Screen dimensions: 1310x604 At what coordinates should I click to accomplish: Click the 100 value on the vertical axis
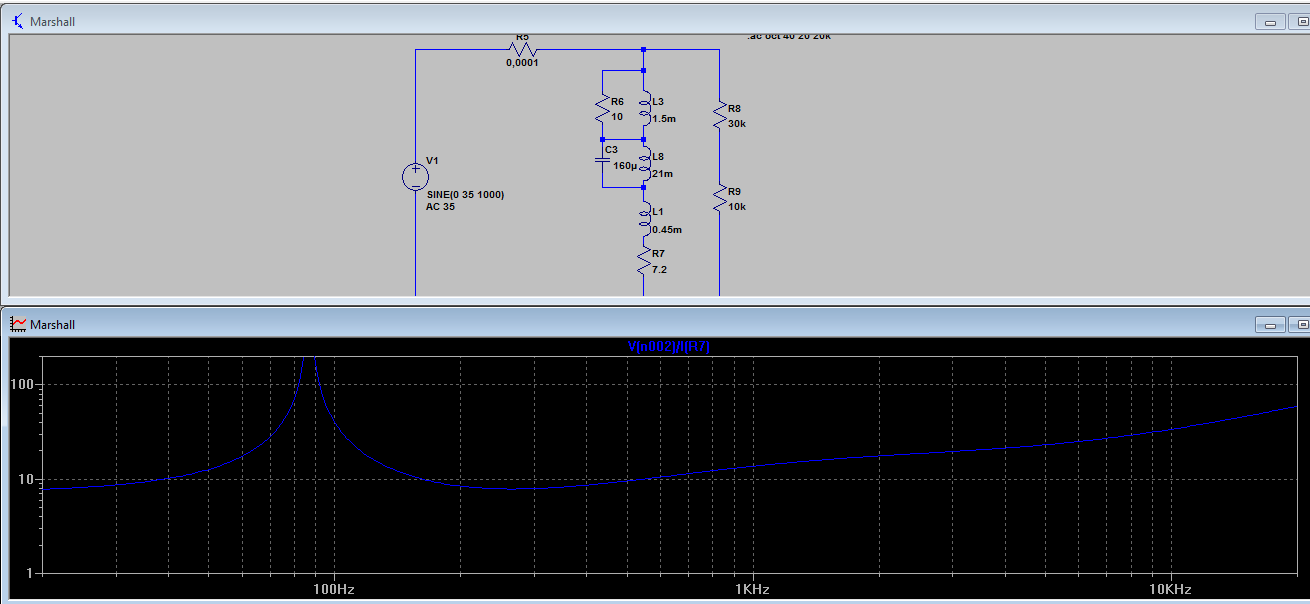[24, 385]
